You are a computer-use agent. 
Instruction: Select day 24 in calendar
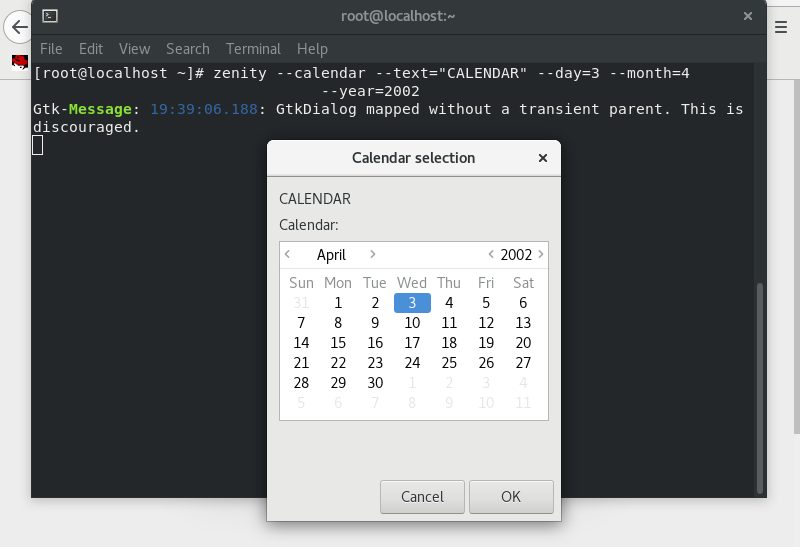point(412,362)
